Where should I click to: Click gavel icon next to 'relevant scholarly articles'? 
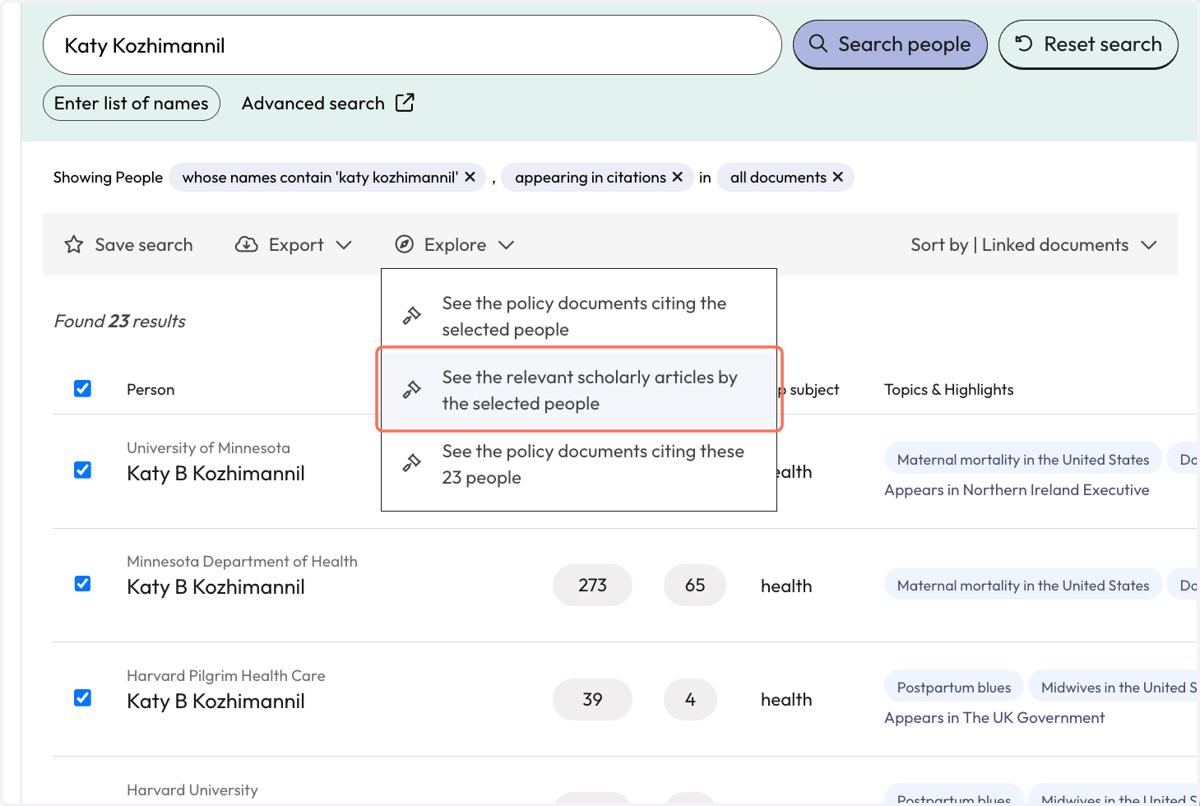coord(412,390)
